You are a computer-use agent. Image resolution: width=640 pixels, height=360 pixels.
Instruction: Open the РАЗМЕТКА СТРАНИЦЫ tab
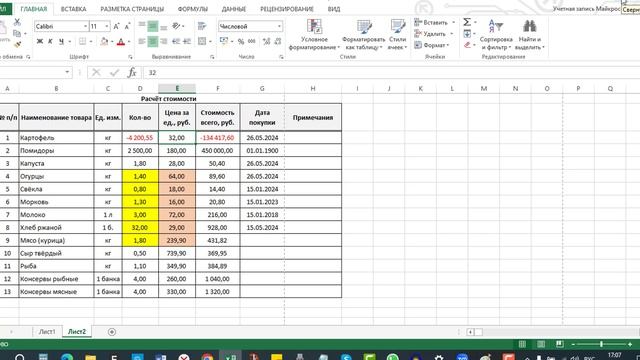[132, 9]
